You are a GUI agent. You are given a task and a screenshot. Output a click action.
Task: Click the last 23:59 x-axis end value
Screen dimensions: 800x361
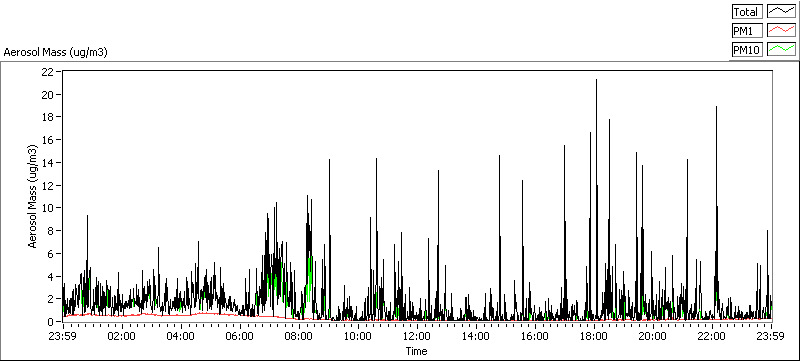click(771, 336)
